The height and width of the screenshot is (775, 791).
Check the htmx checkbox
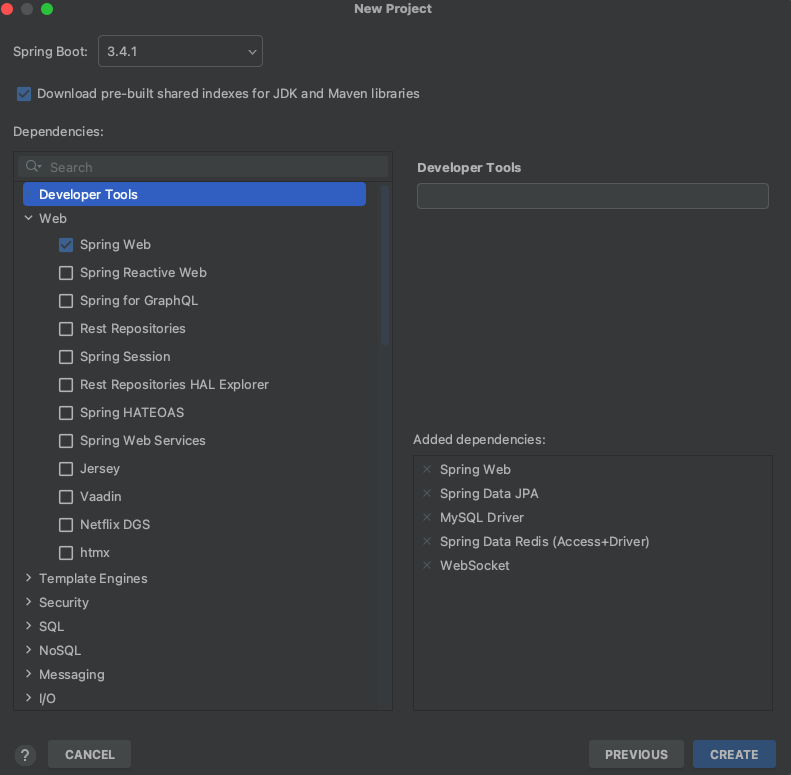[66, 553]
